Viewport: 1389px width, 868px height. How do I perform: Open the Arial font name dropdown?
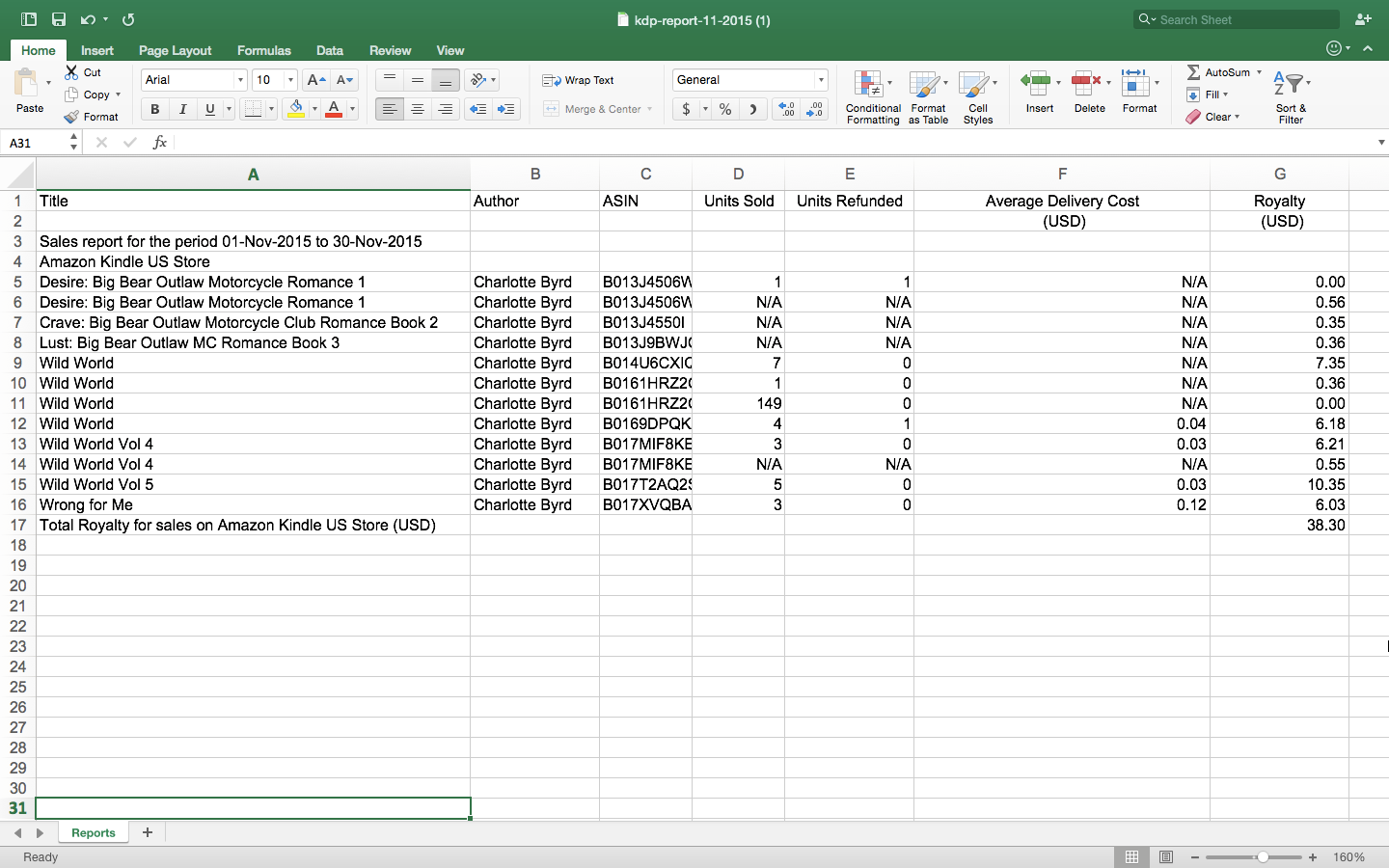tap(240, 80)
